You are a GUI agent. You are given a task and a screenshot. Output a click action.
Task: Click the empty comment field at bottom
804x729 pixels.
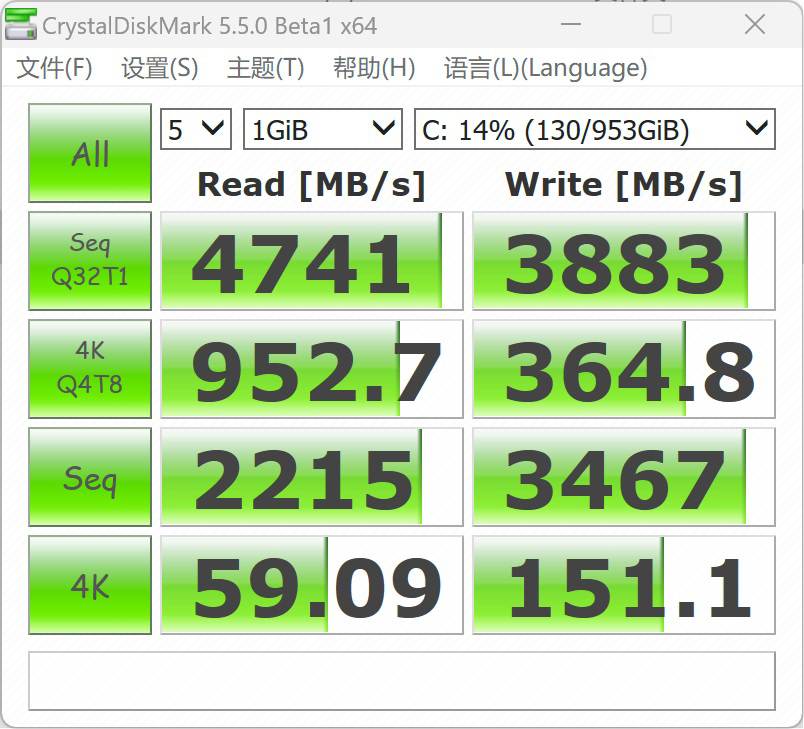(402, 681)
